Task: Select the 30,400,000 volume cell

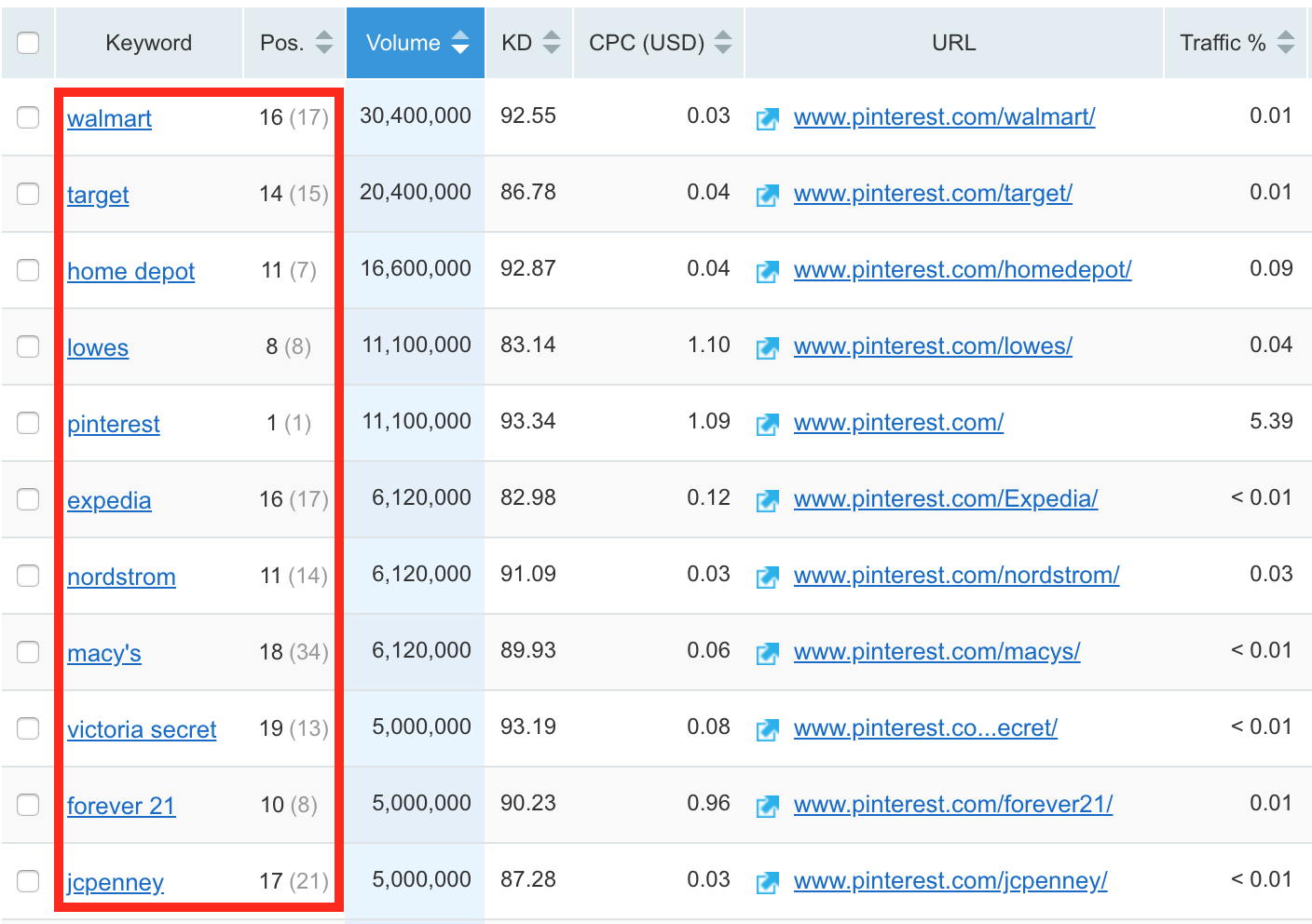Action: pos(416,116)
